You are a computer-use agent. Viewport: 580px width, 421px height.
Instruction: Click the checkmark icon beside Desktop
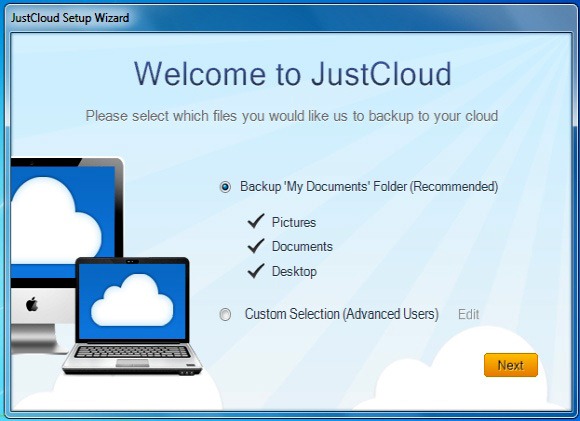pos(256,271)
